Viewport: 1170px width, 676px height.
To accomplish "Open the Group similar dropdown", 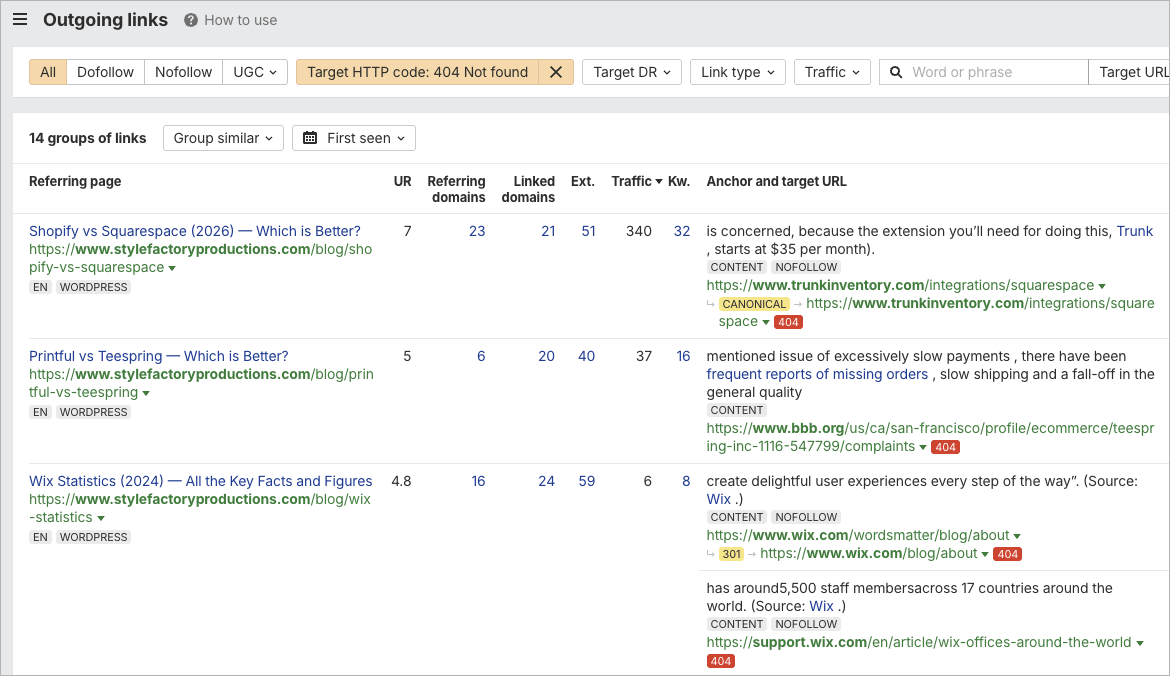I will click(x=222, y=138).
